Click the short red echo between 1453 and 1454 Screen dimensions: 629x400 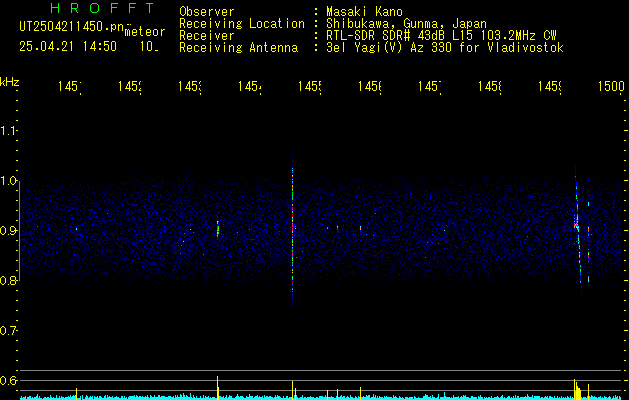point(218,230)
